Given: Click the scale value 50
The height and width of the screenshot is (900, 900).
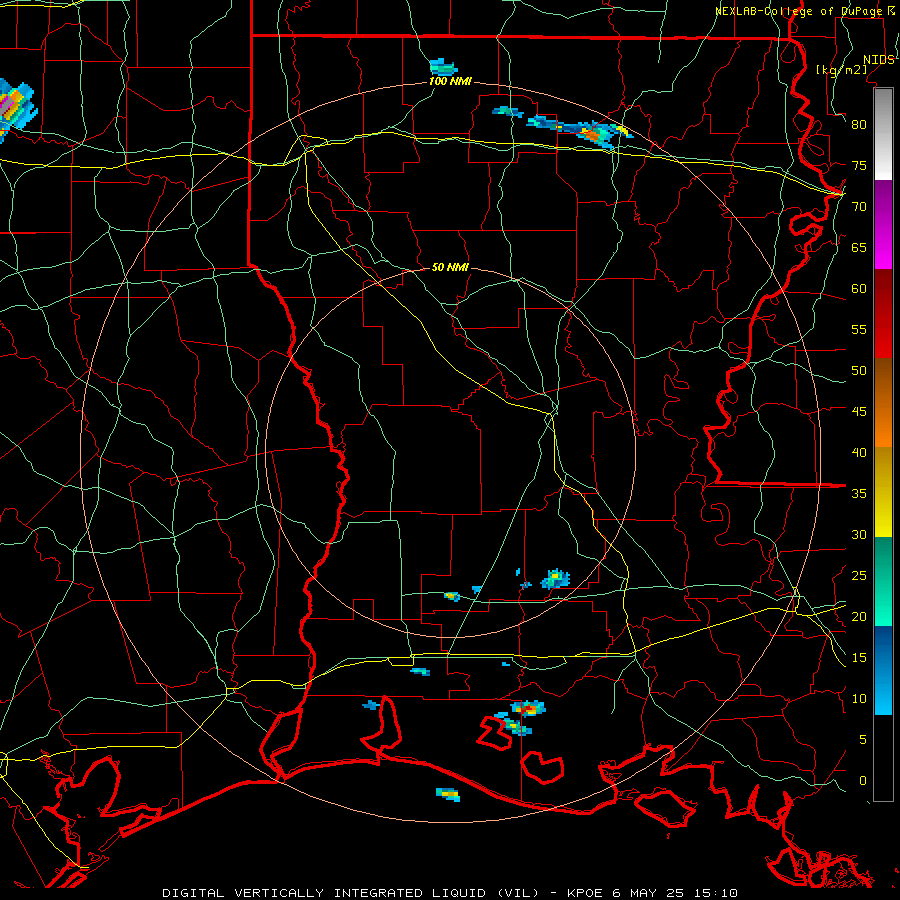Looking at the screenshot, I should coord(859,371).
